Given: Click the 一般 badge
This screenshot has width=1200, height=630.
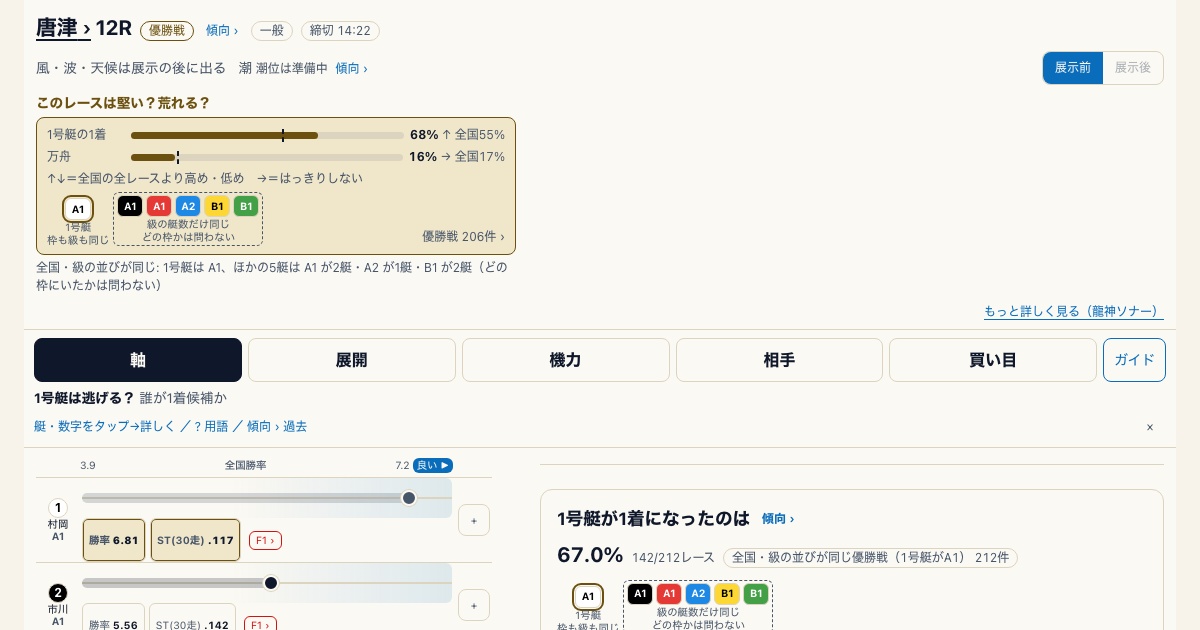Looking at the screenshot, I should [x=272, y=31].
